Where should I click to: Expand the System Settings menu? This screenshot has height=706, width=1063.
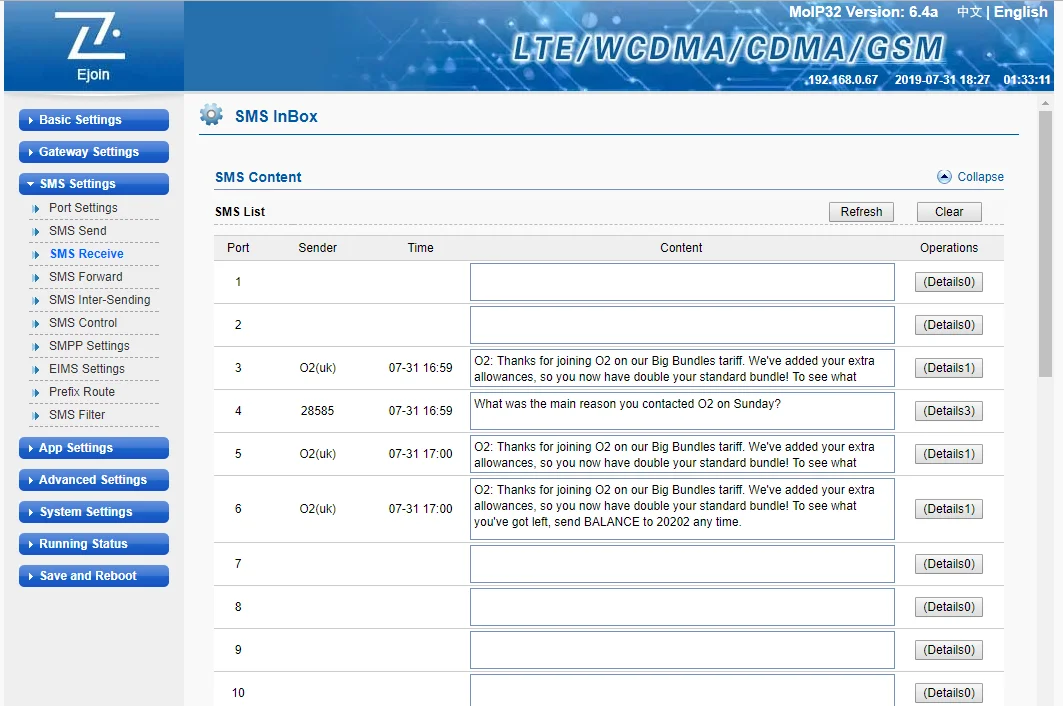[x=94, y=511]
